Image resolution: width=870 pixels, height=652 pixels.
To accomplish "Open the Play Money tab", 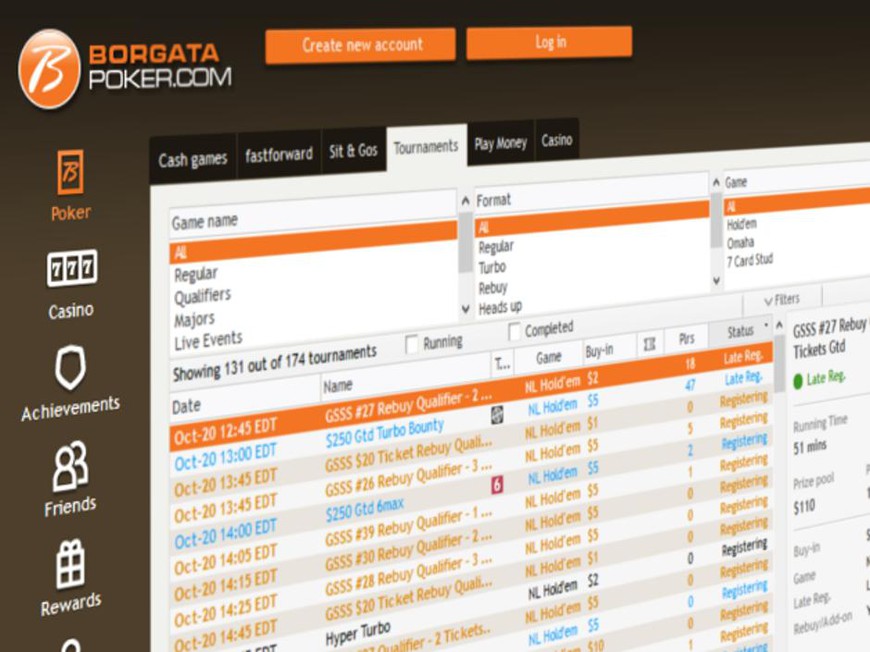I will 500,143.
